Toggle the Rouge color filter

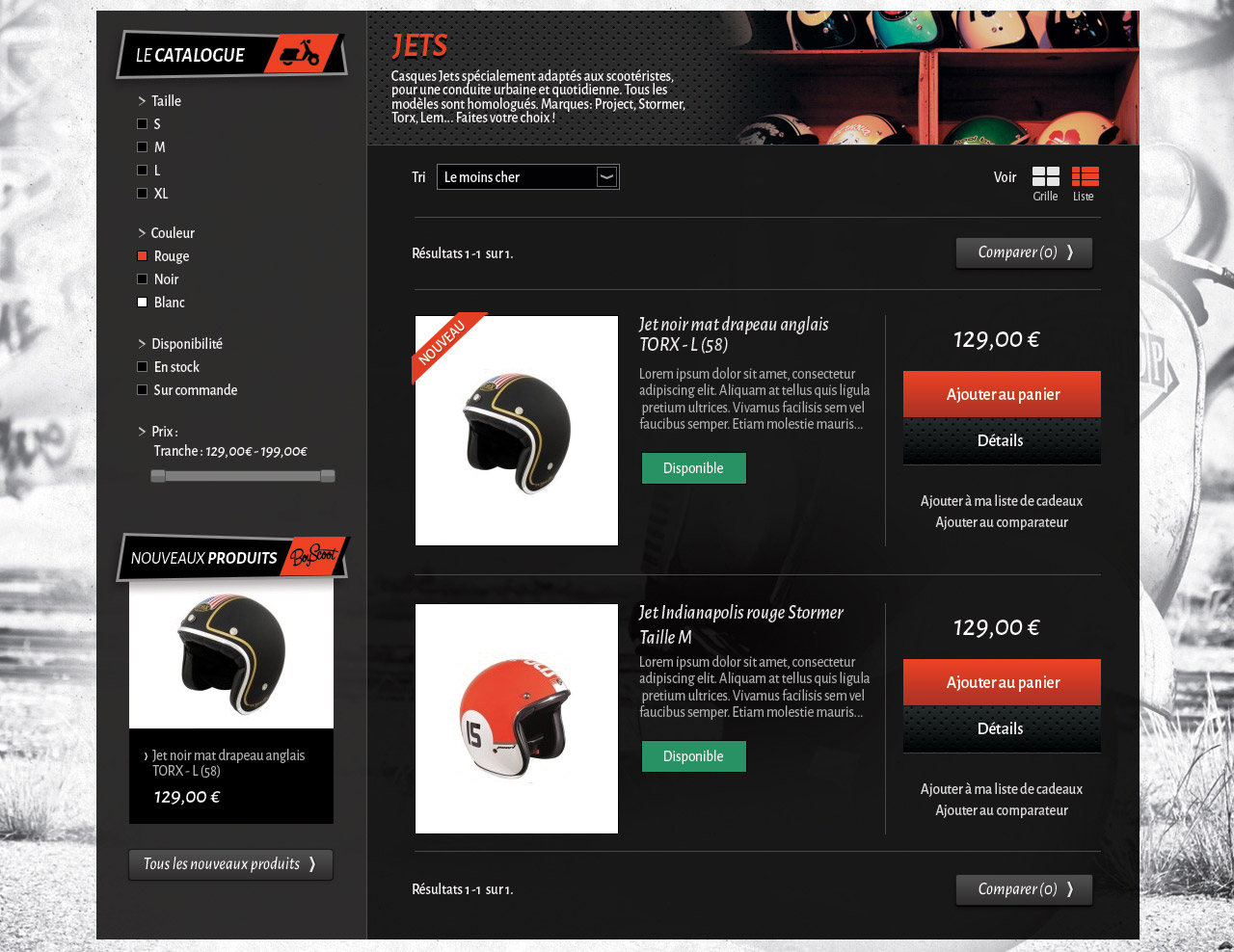click(143, 256)
